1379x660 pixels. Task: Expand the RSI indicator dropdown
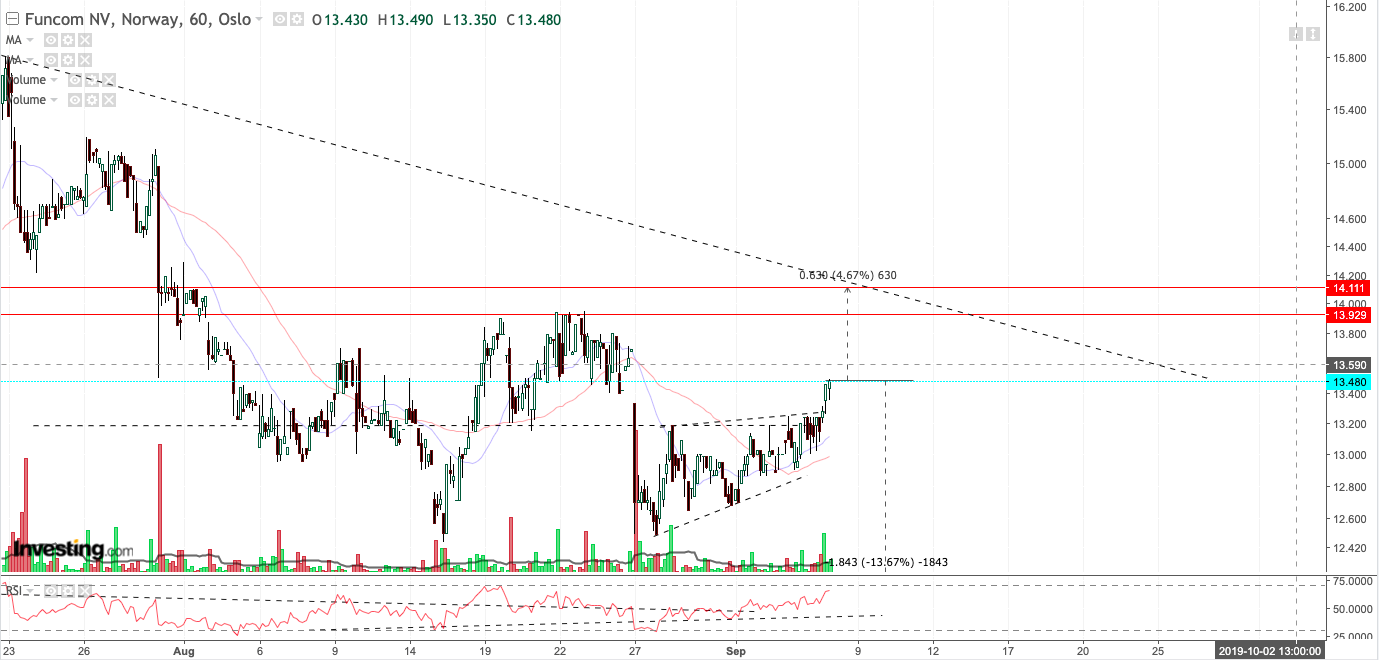point(29,591)
